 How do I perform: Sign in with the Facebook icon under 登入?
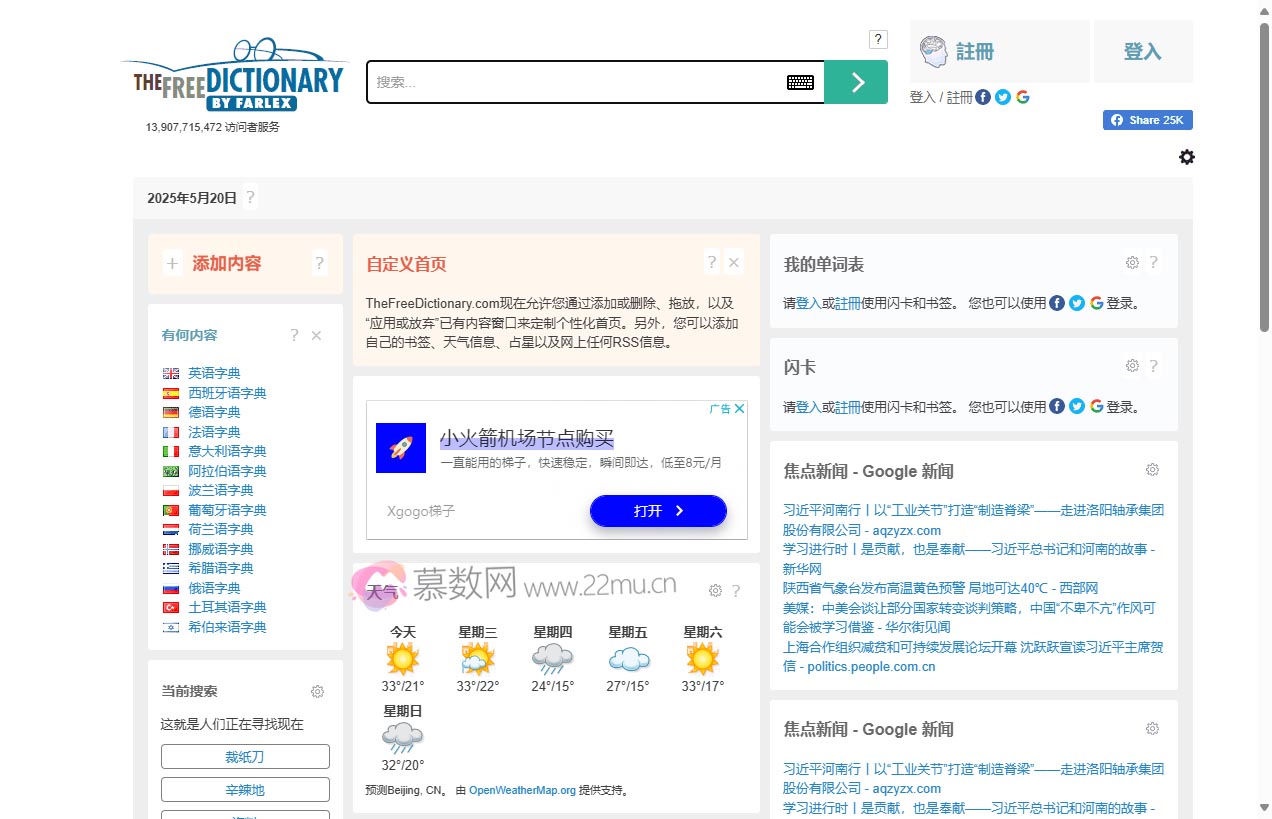(983, 97)
